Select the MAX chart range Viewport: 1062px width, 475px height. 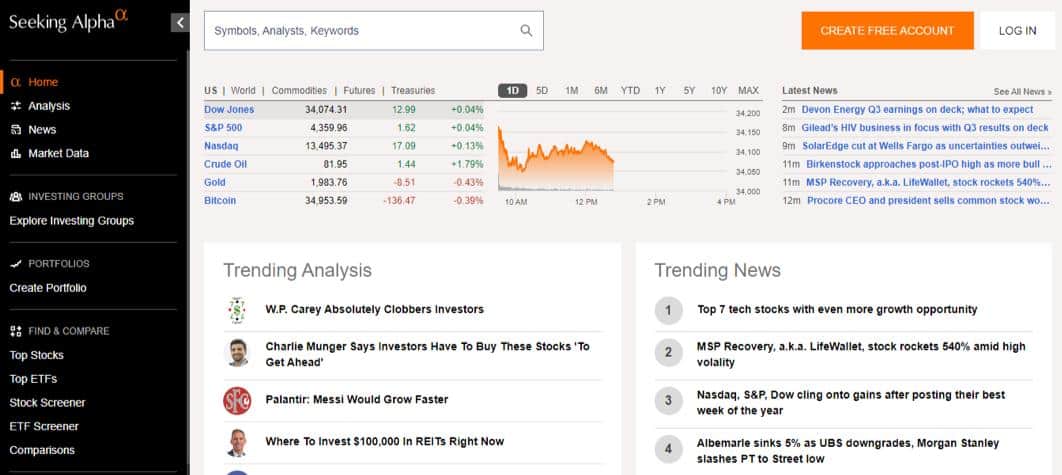748,90
